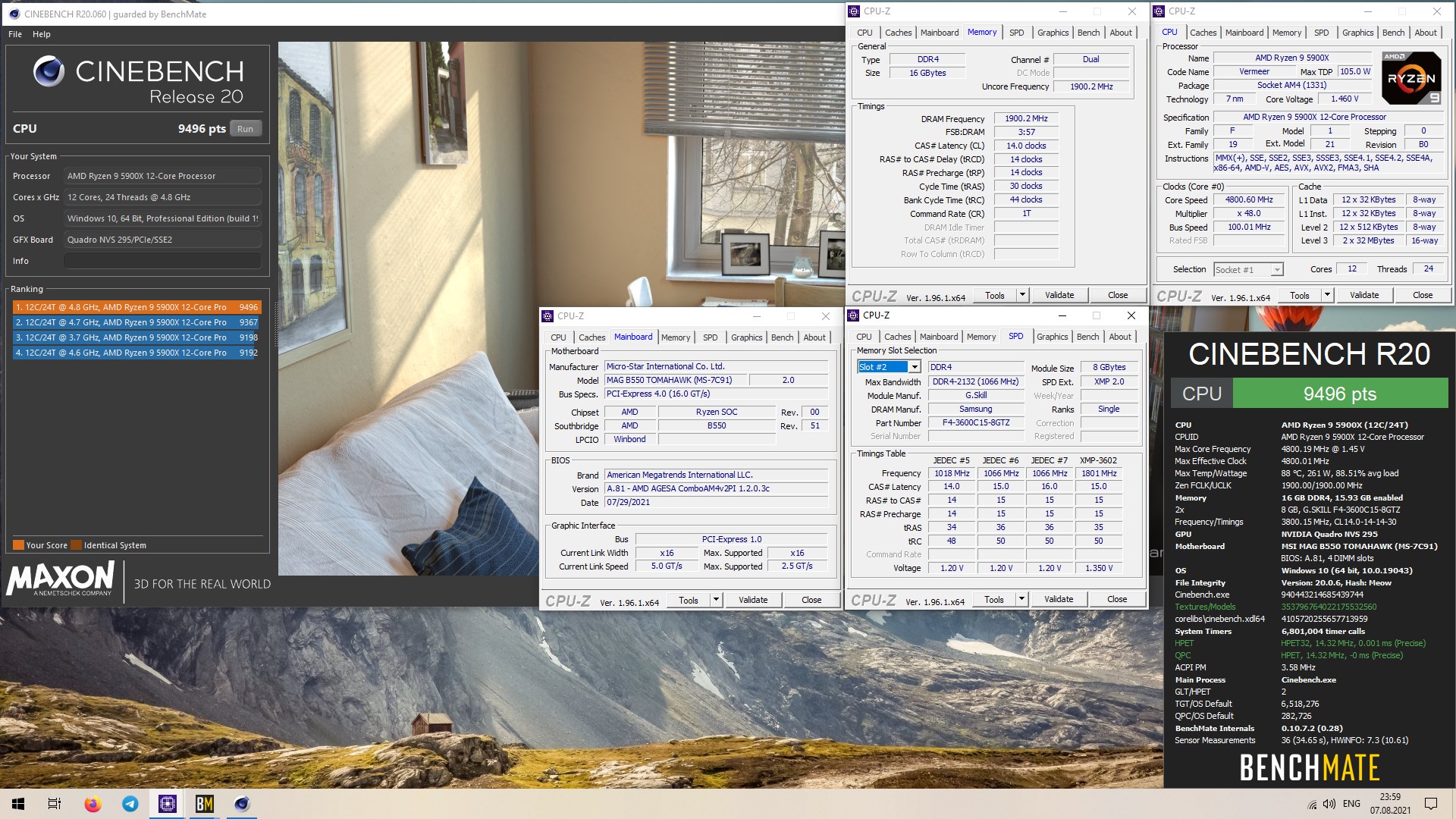Click volume icon in system tray
The width and height of the screenshot is (1456, 819).
point(1329,804)
